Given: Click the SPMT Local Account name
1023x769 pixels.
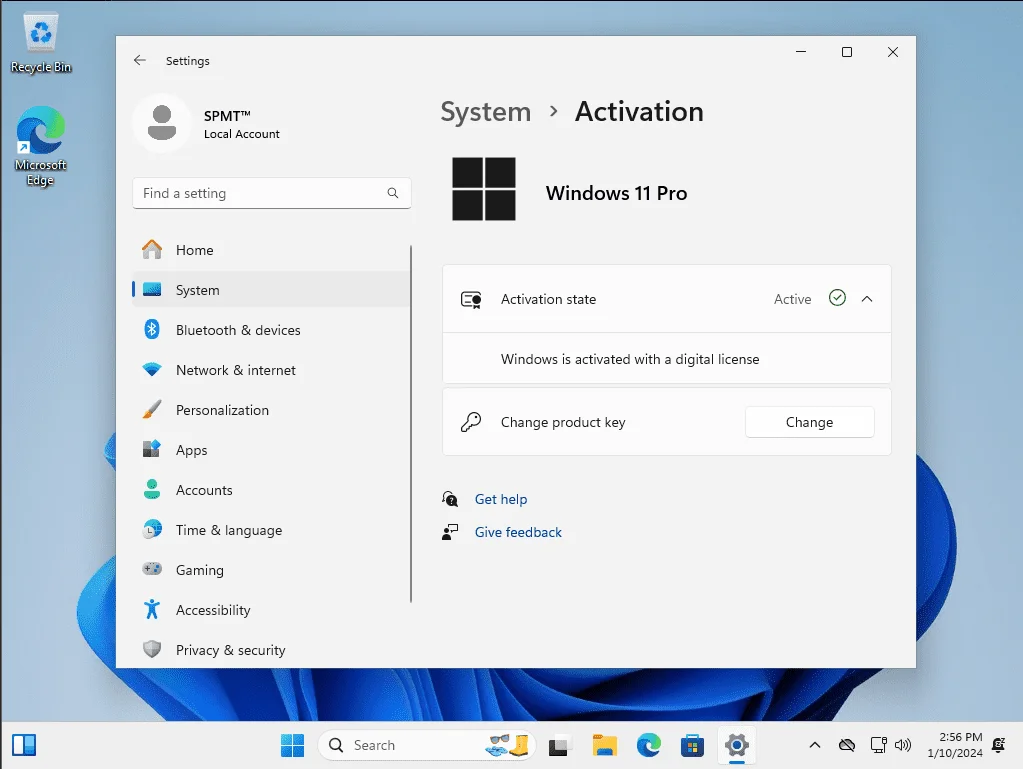Looking at the screenshot, I should [x=241, y=124].
